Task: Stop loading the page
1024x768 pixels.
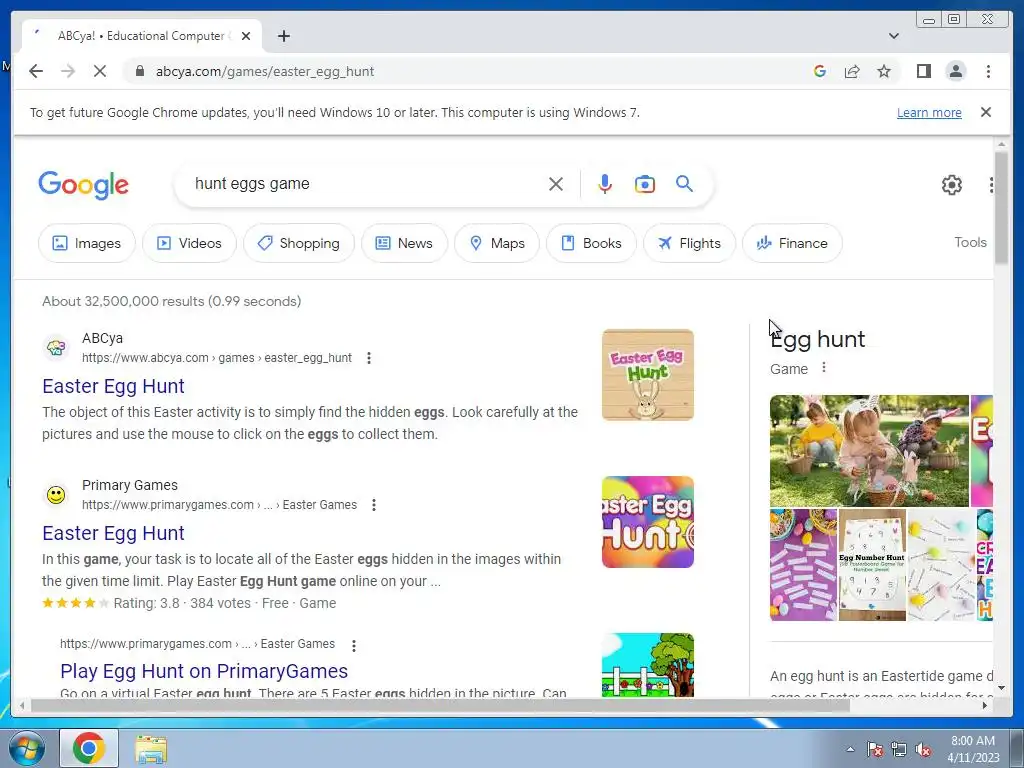Action: pyautogui.click(x=100, y=71)
